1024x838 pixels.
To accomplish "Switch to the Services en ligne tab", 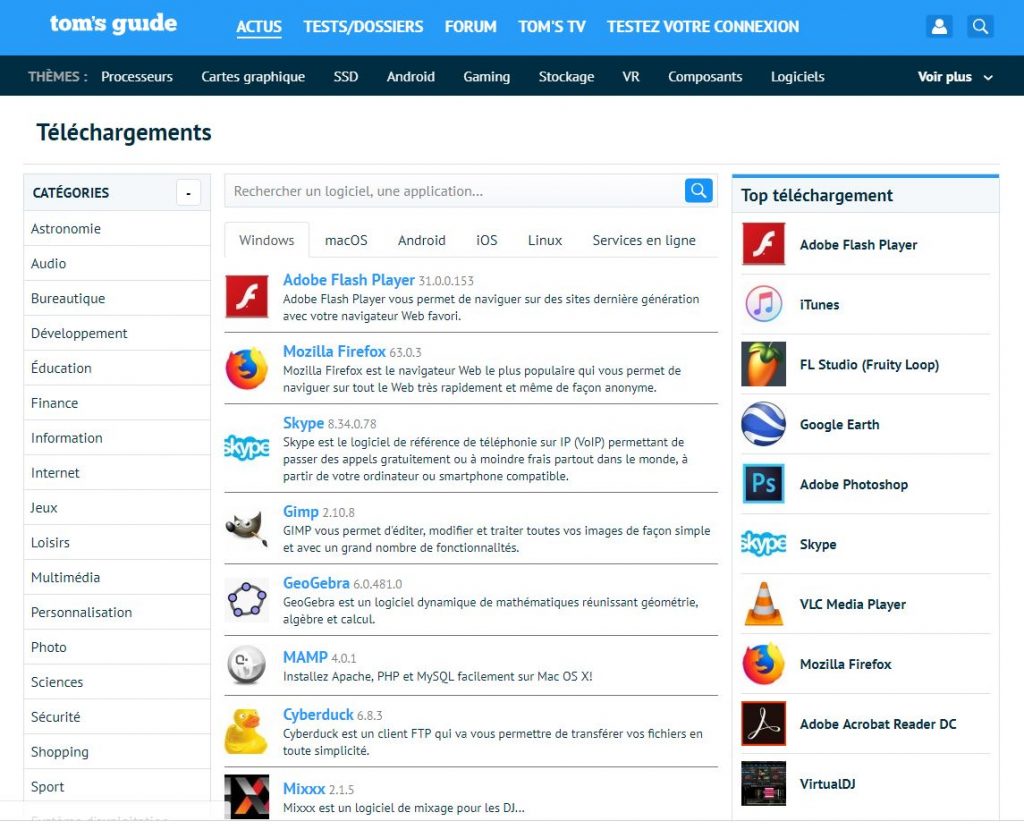I will point(644,240).
